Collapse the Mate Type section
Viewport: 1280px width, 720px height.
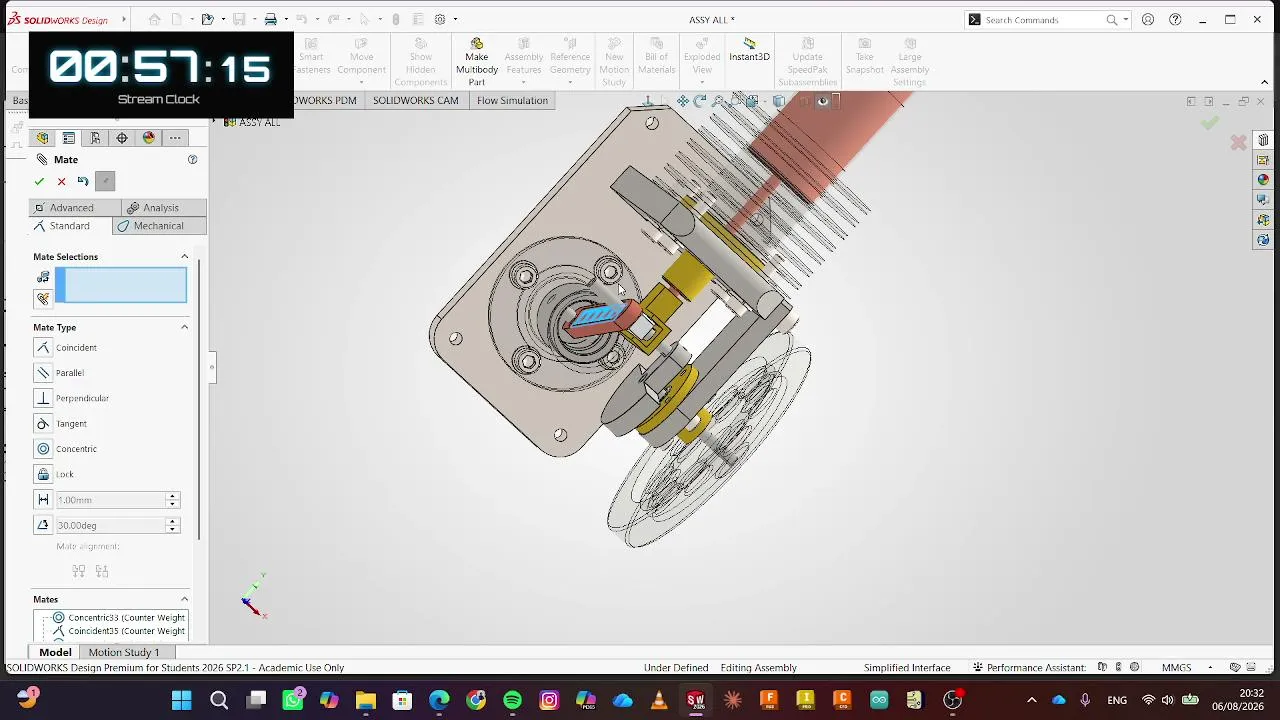[x=184, y=327]
